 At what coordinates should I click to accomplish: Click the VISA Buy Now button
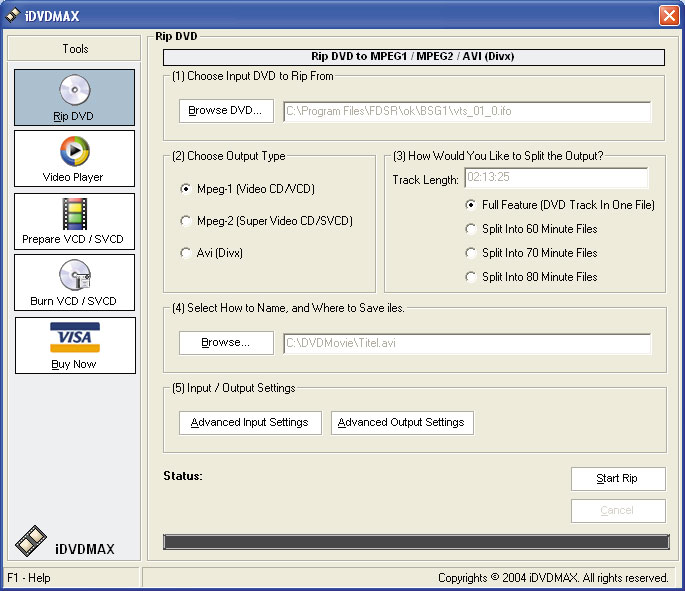(x=75, y=346)
